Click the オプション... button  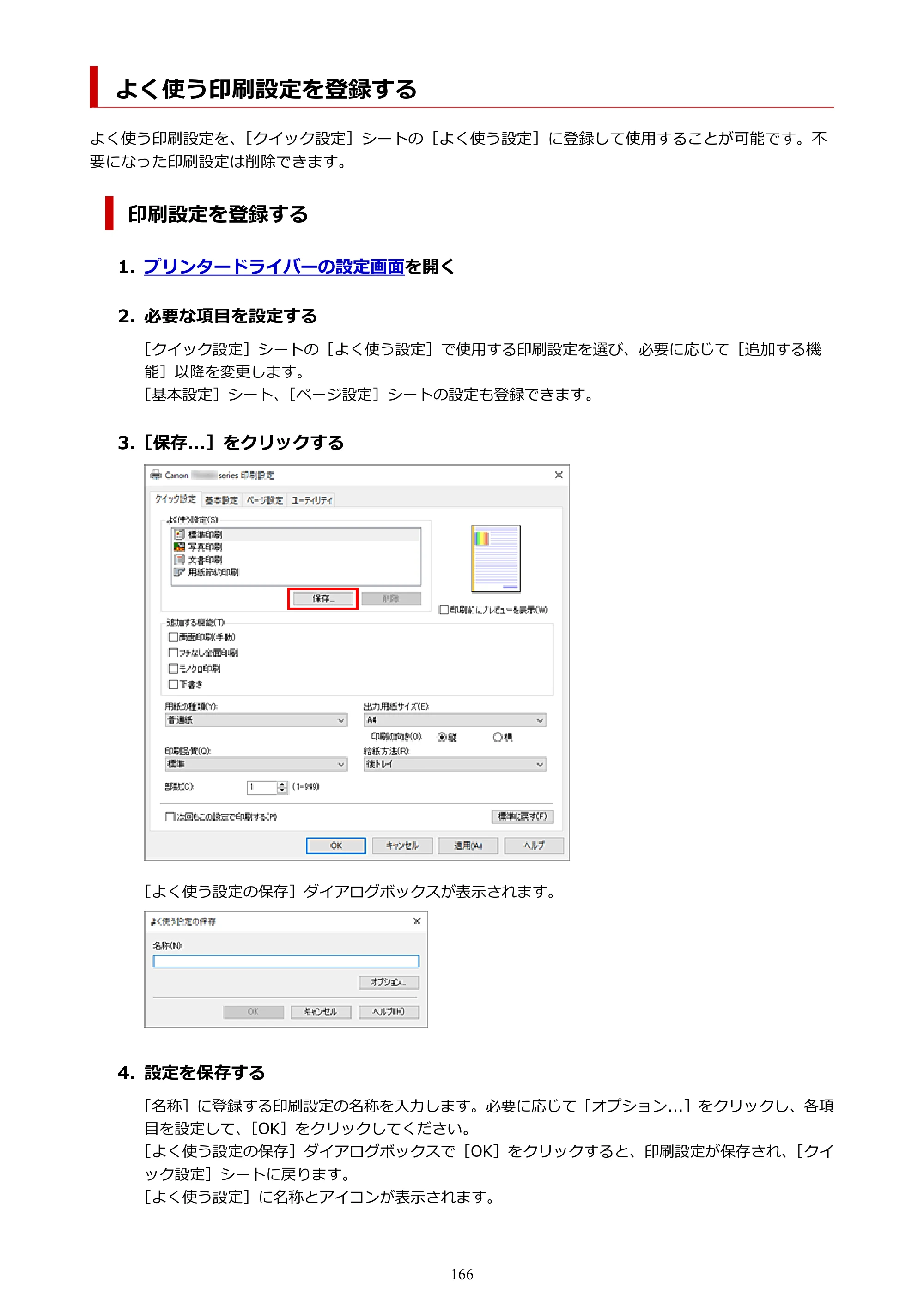pos(389,983)
